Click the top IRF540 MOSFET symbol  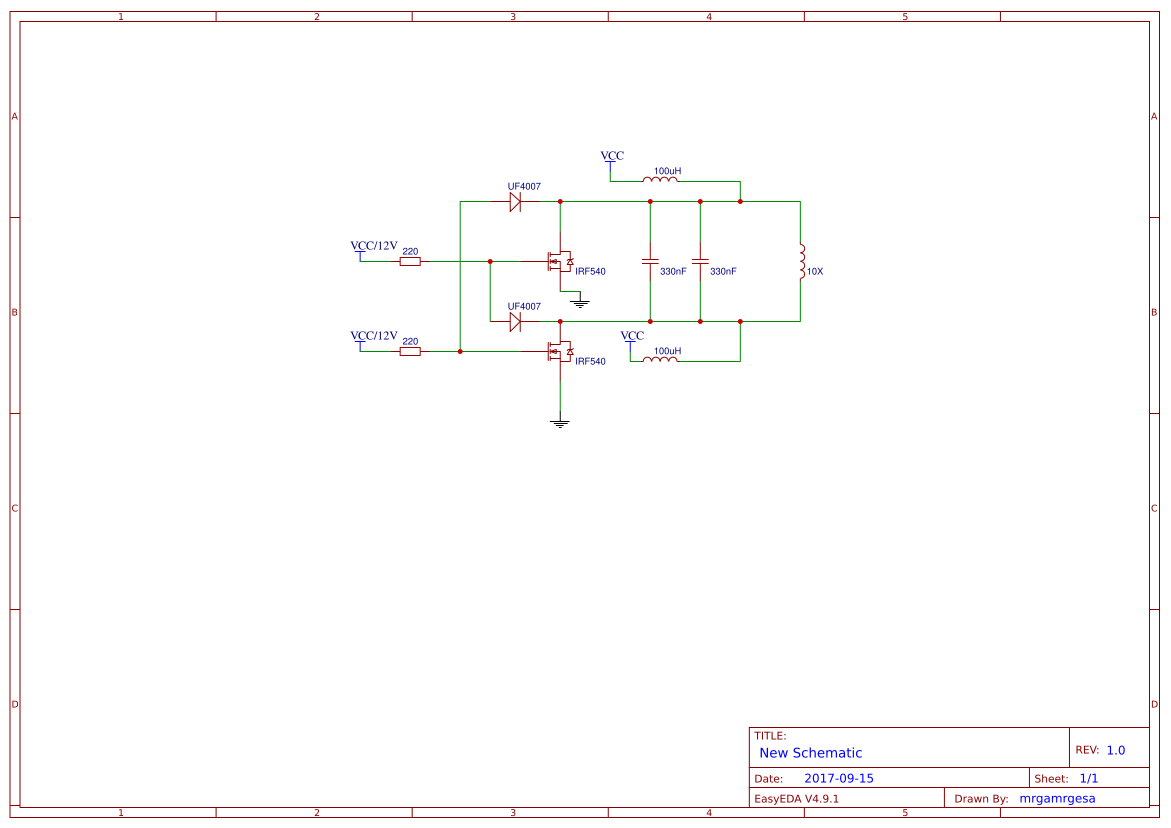click(x=559, y=261)
